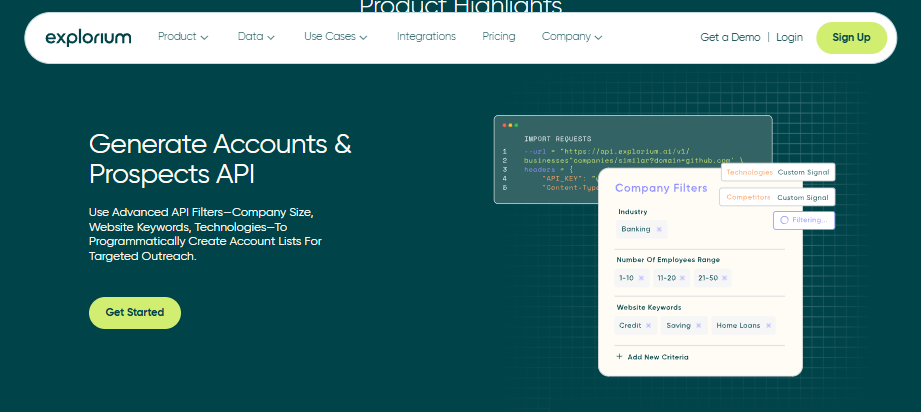Click the Technologies Custom Signal chip
This screenshot has height=412, width=921.
[x=778, y=172]
